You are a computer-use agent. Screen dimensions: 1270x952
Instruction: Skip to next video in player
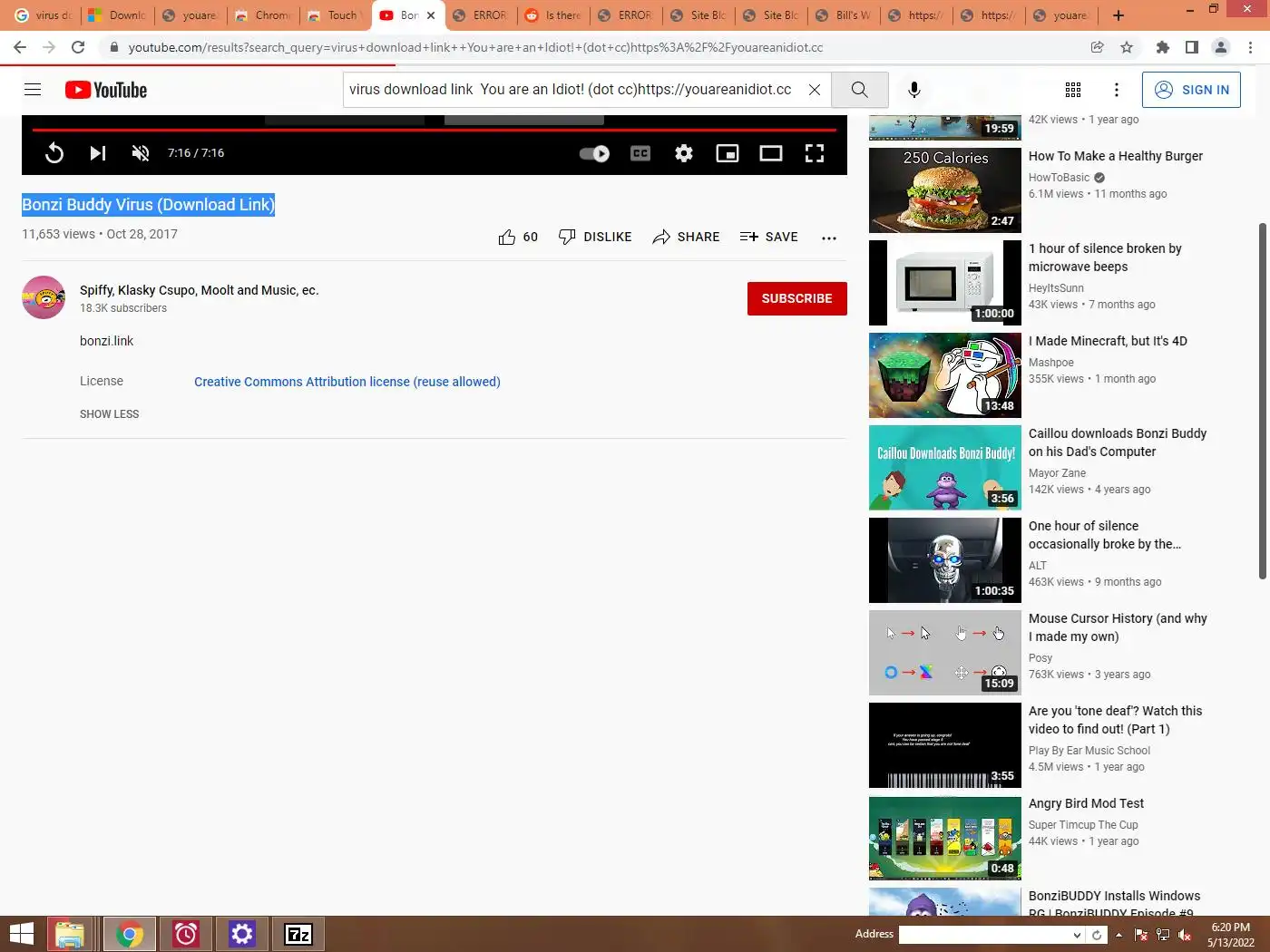(98, 153)
